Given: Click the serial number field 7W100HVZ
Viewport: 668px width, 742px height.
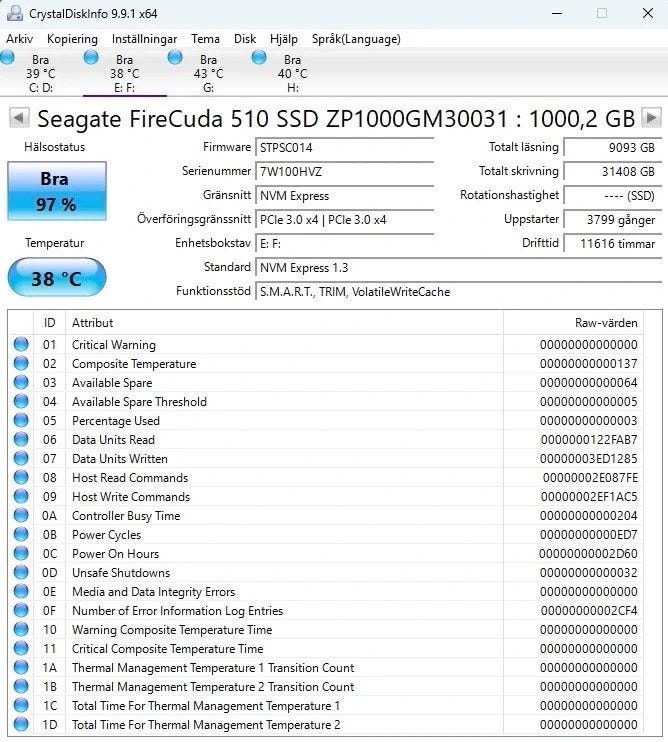Looking at the screenshot, I should [x=344, y=171].
